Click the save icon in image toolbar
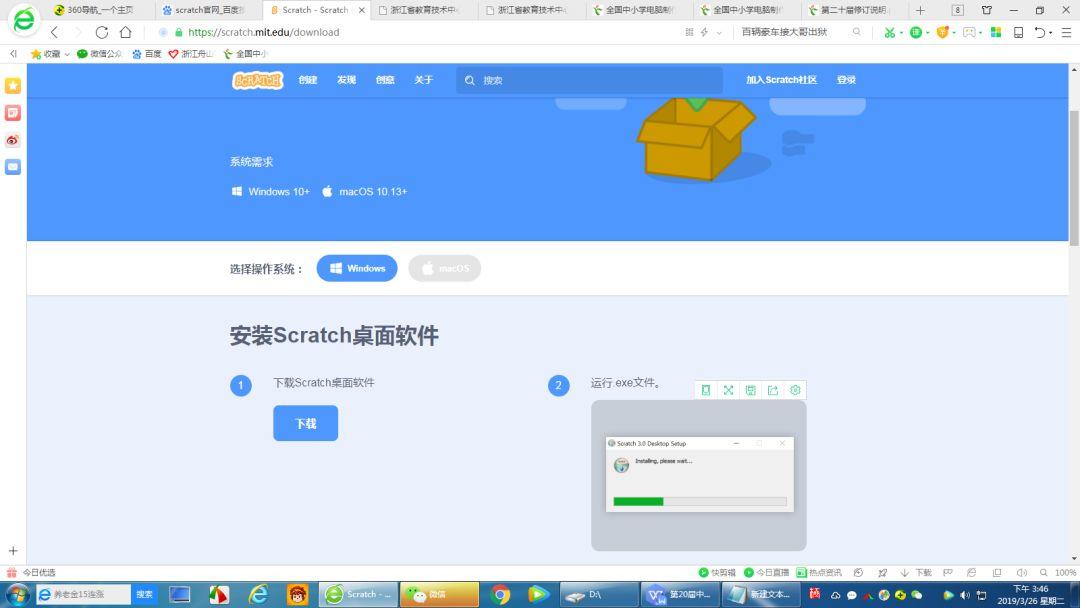 point(751,390)
